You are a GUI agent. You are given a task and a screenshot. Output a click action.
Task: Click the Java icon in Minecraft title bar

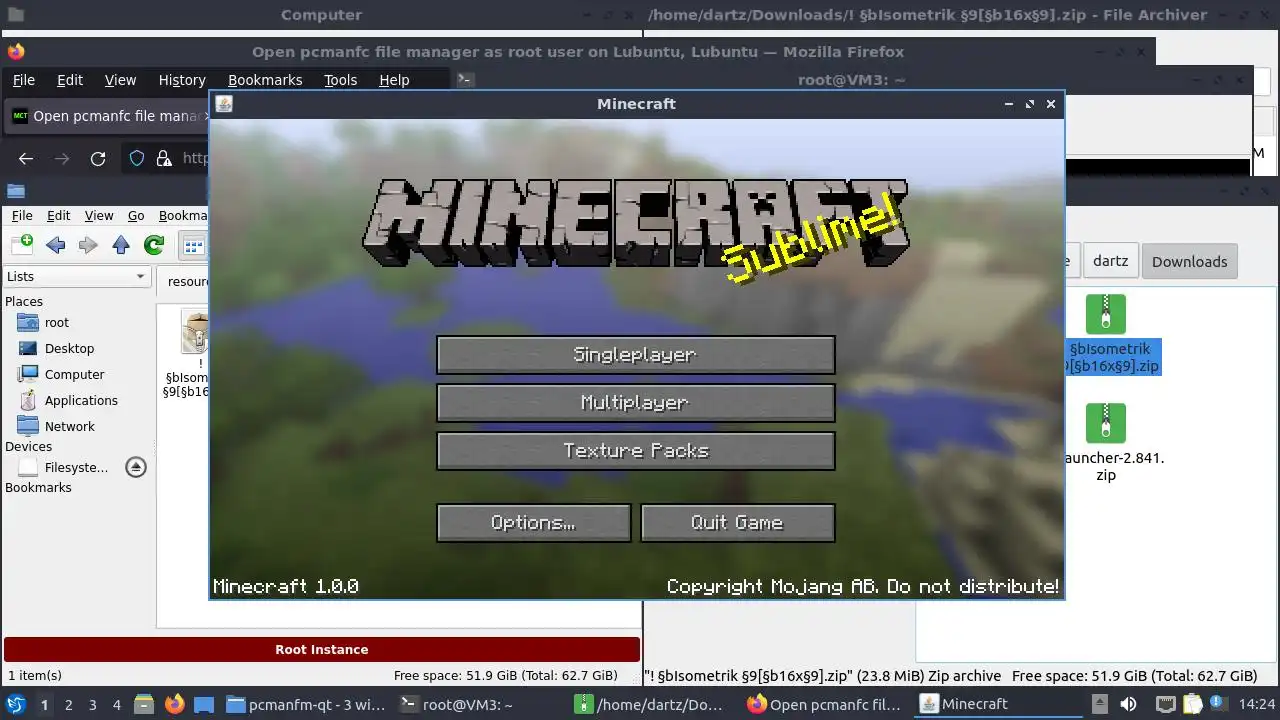click(224, 104)
